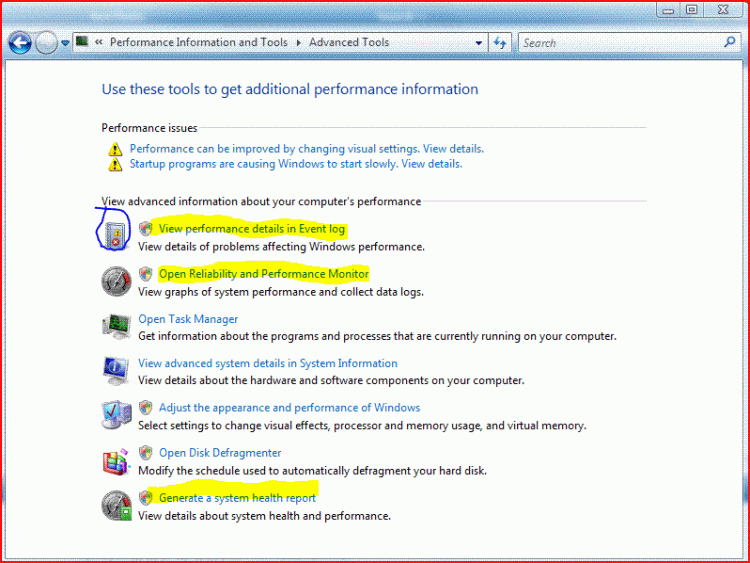Click 'Get information about the programs' description

coord(377,336)
